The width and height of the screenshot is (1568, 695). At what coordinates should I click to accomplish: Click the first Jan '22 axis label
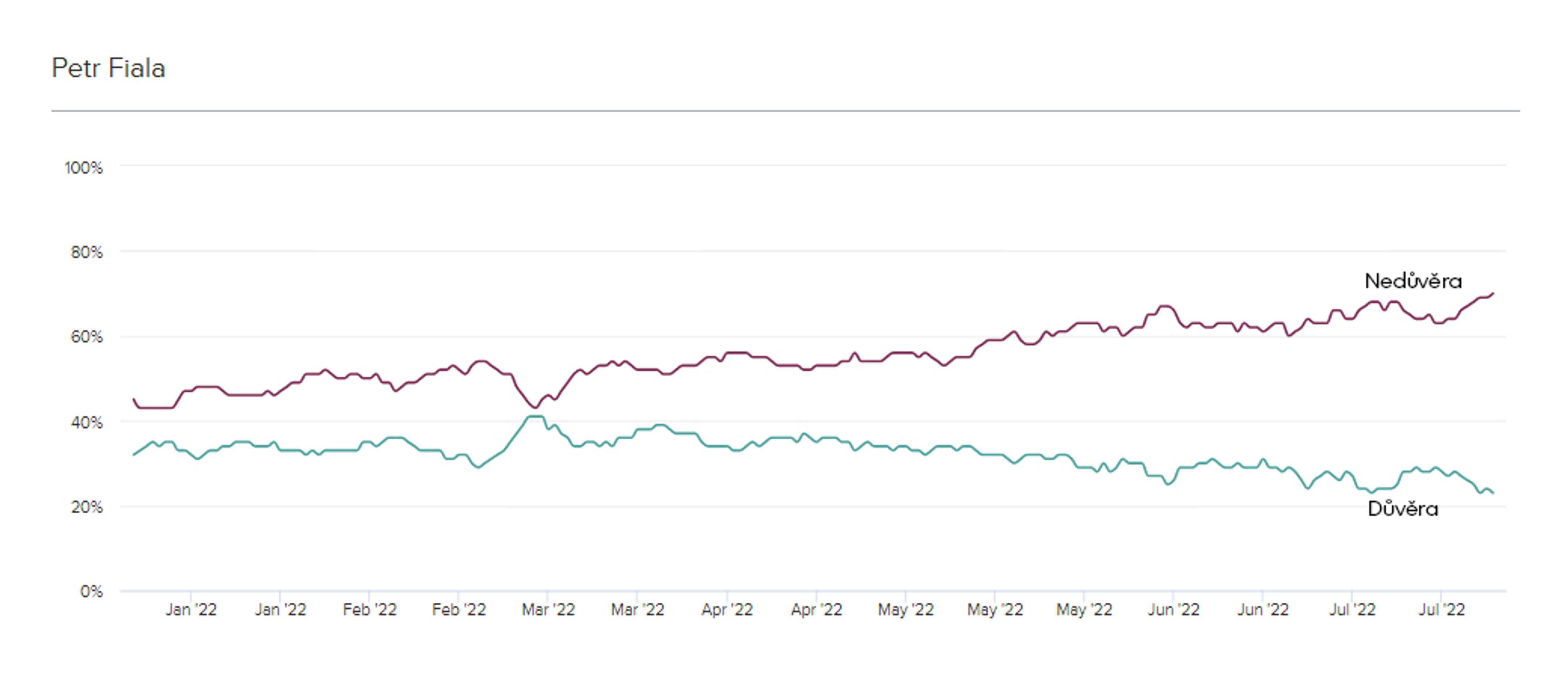click(191, 609)
